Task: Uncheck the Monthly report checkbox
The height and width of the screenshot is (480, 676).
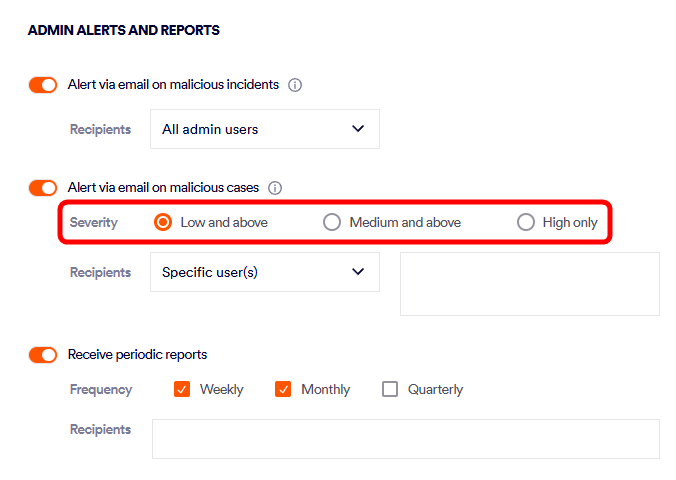Action: (283, 389)
